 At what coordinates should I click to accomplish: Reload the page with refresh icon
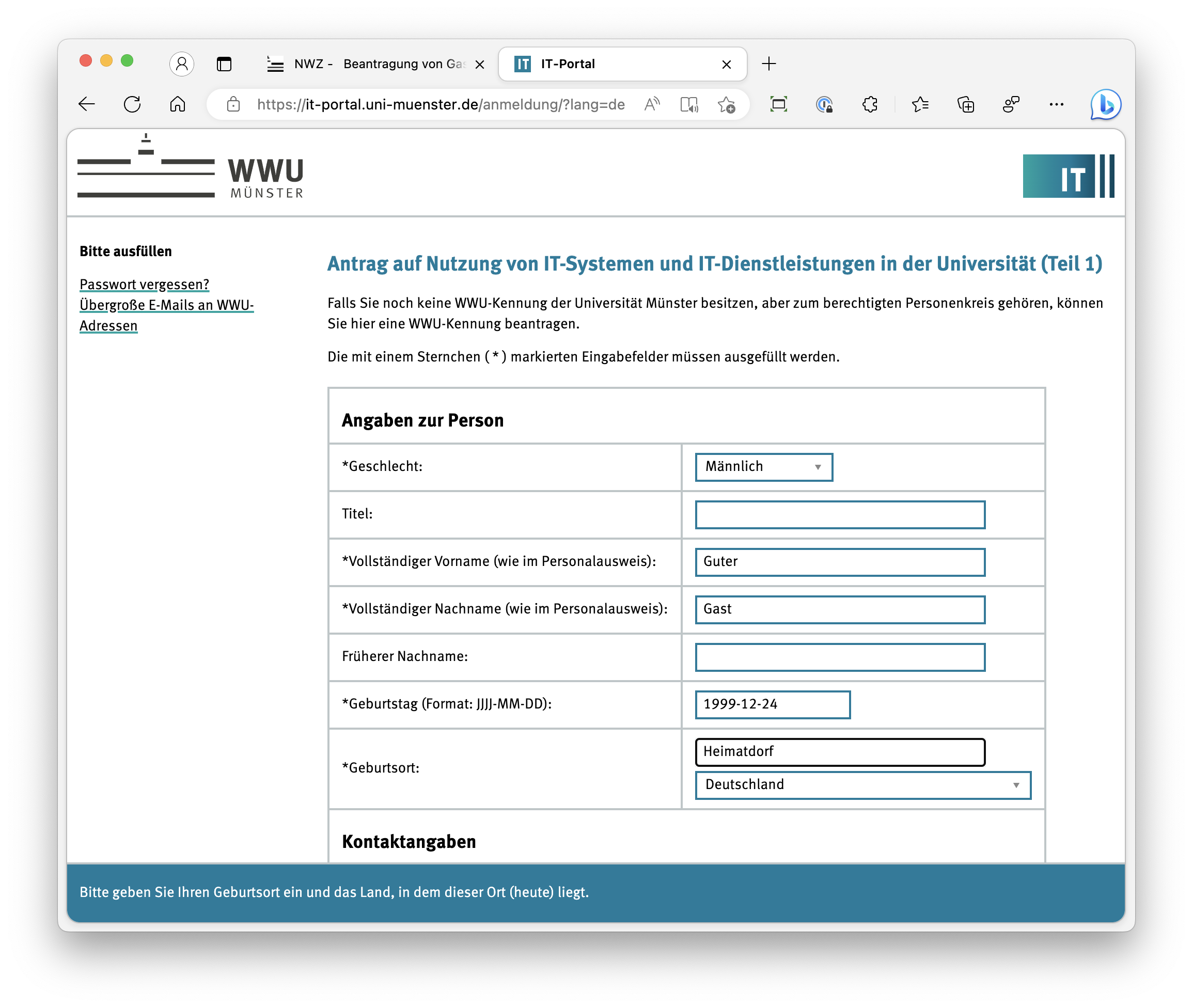[132, 104]
